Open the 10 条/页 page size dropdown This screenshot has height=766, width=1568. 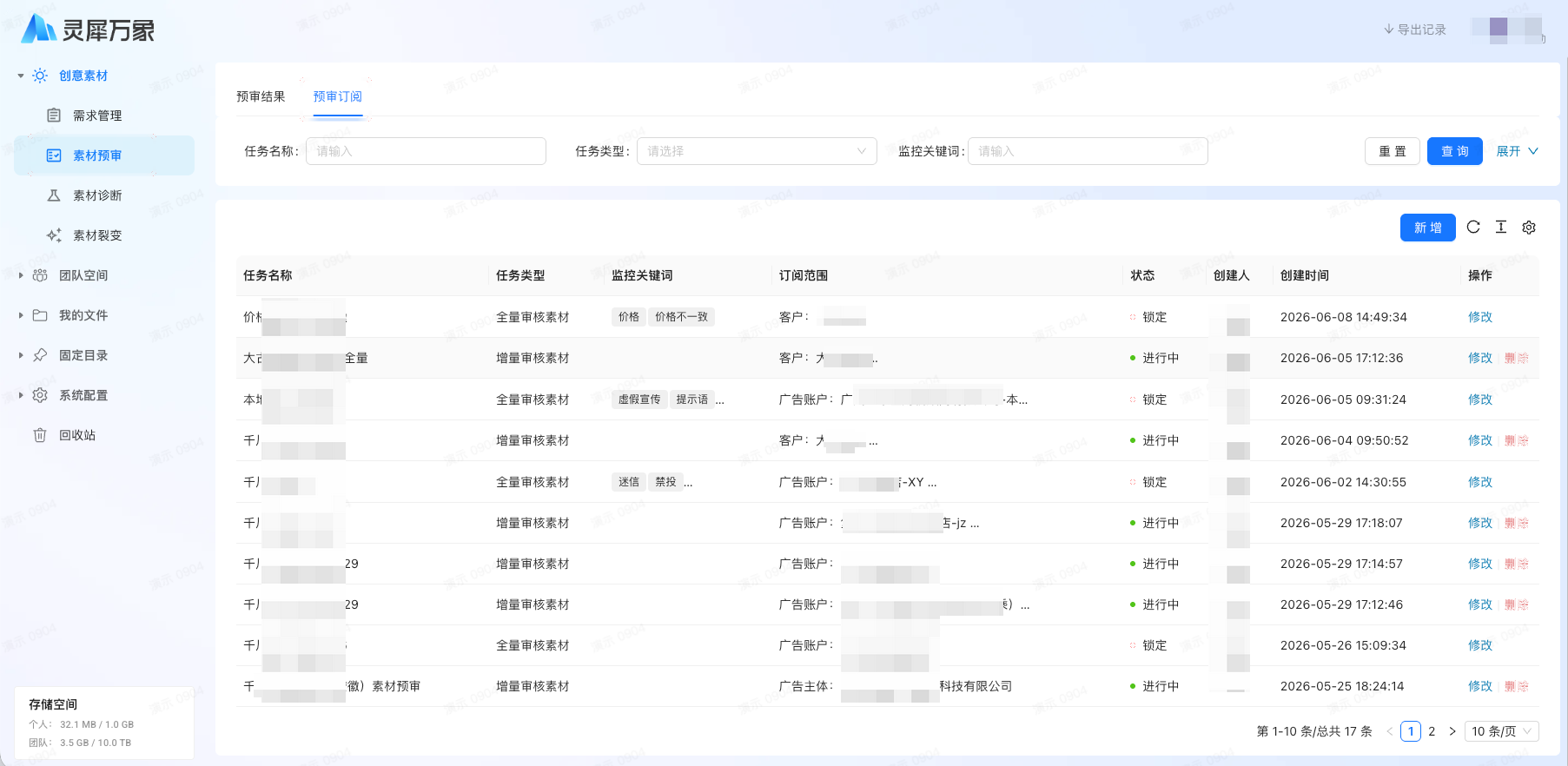click(x=1502, y=731)
